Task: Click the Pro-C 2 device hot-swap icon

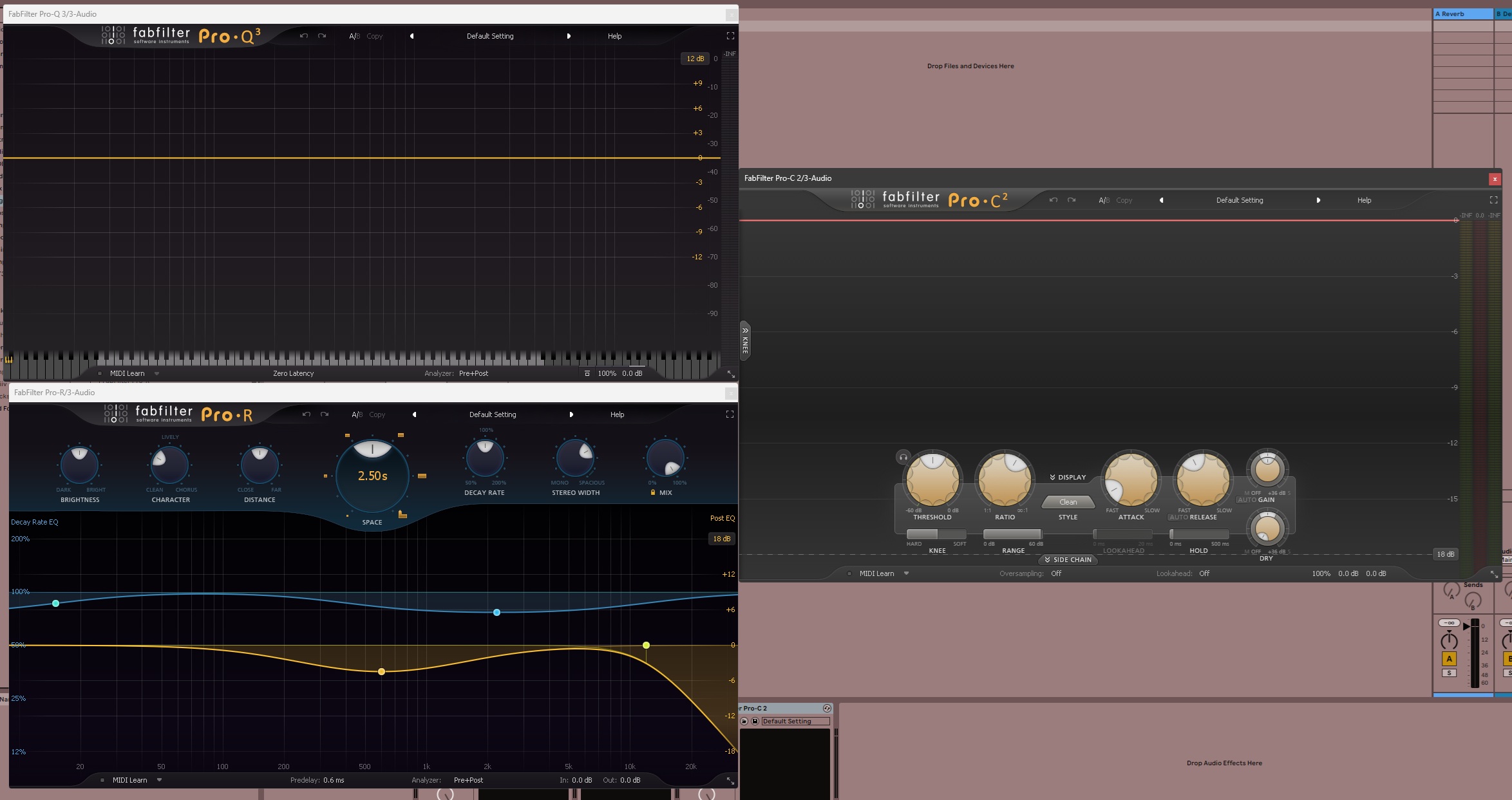Action: click(827, 708)
